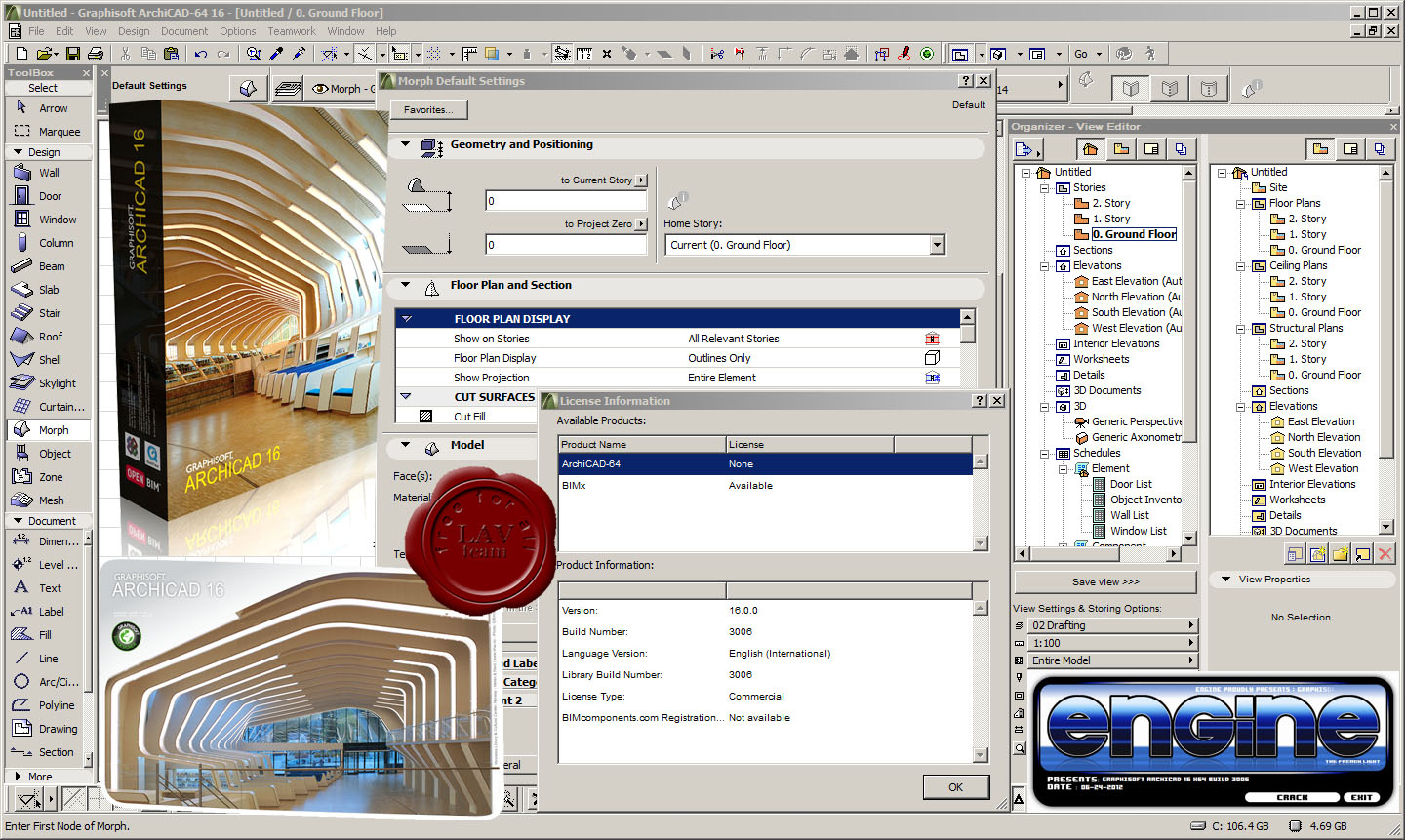Open the 1:100 scale dropdown
Viewport: 1405px width, 840px height.
1113,643
